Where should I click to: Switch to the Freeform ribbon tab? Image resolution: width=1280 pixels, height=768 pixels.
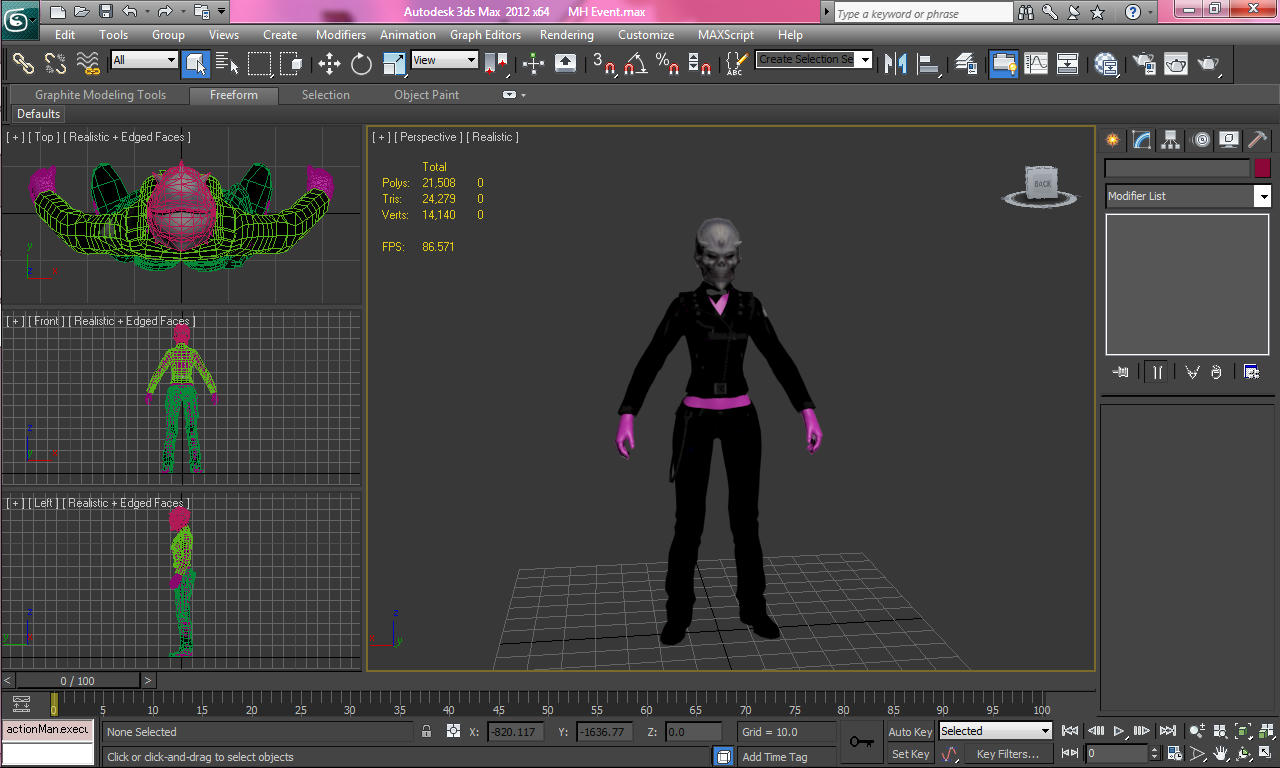[234, 95]
